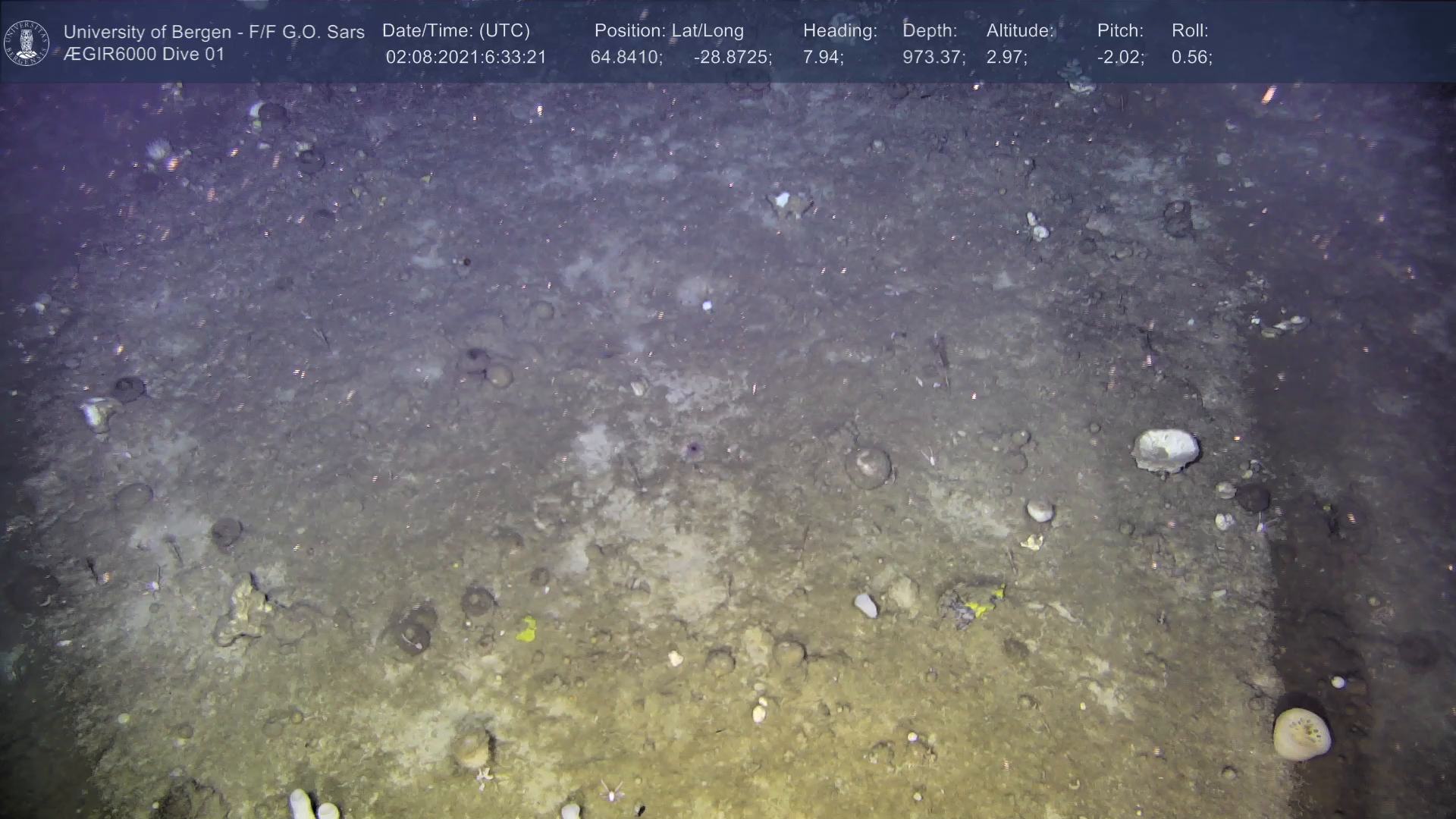Click the Date/Time (UTC) label

(x=456, y=30)
